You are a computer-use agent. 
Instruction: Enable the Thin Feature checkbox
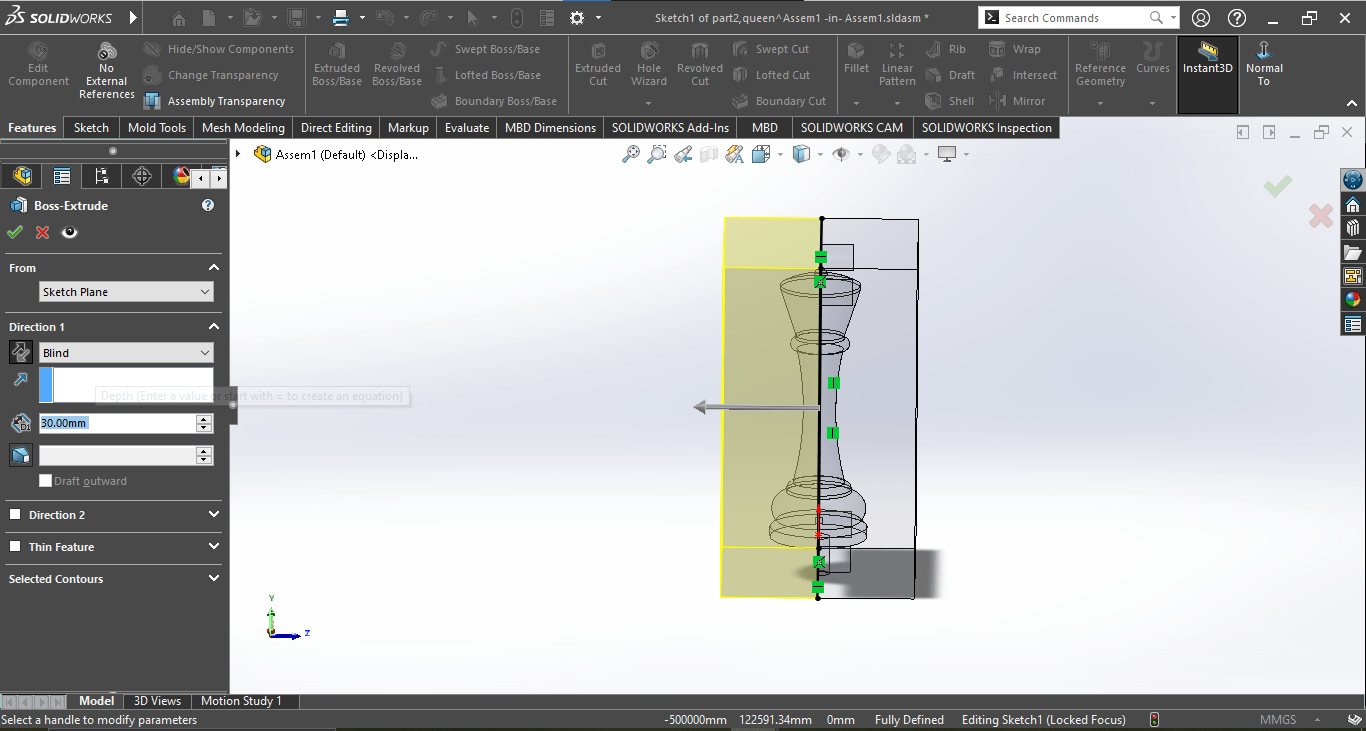[x=15, y=547]
